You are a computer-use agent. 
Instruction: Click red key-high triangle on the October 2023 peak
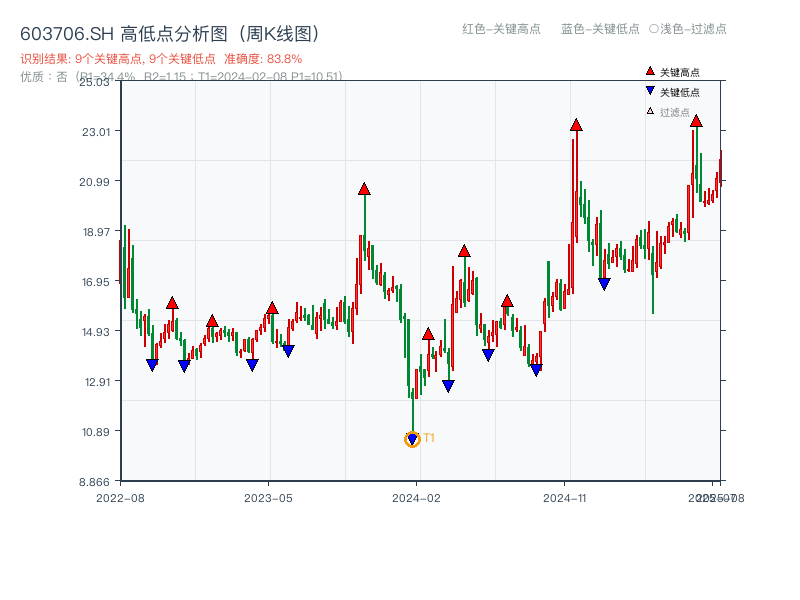tap(364, 186)
